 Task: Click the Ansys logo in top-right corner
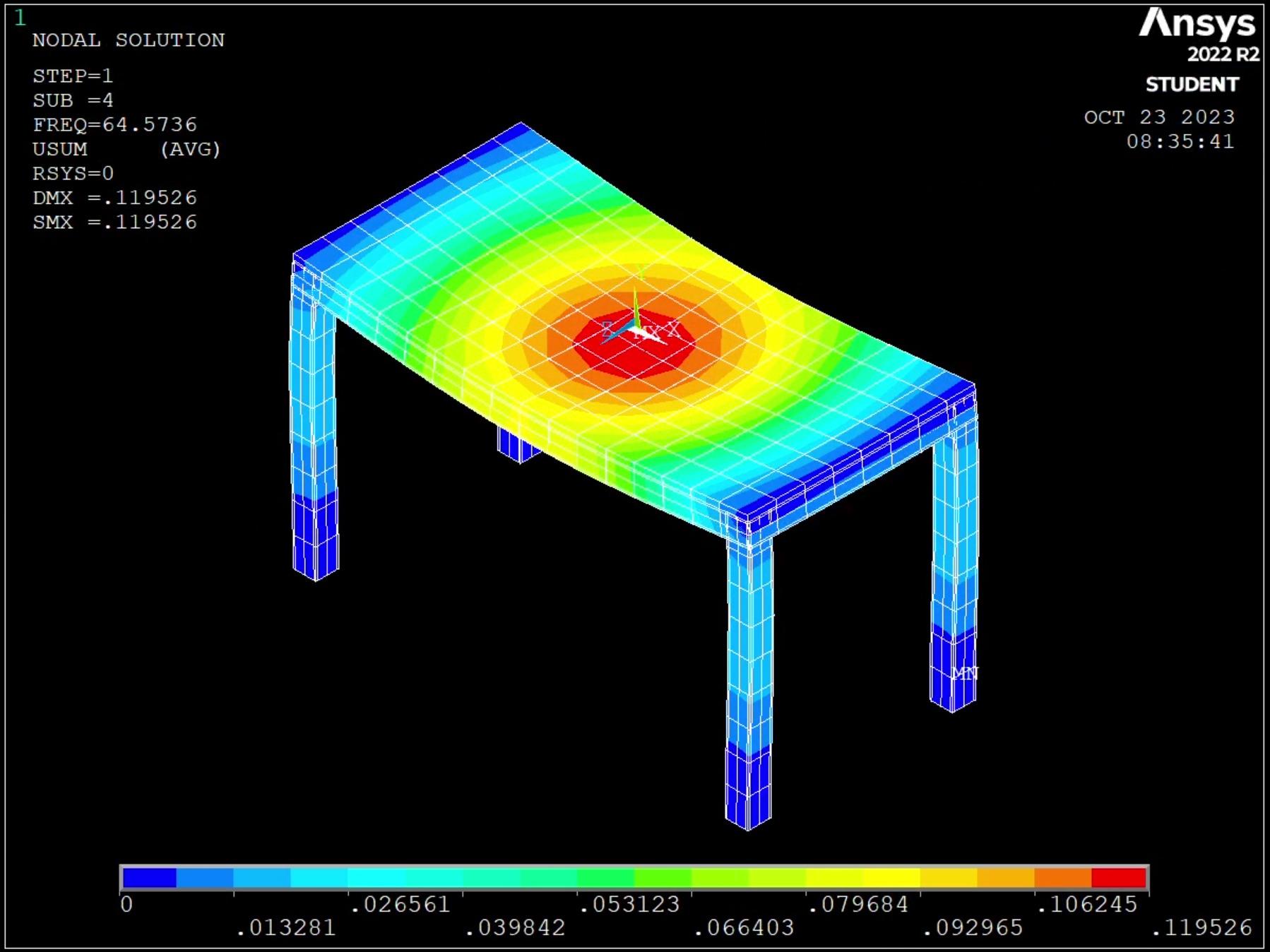pyautogui.click(x=1197, y=24)
